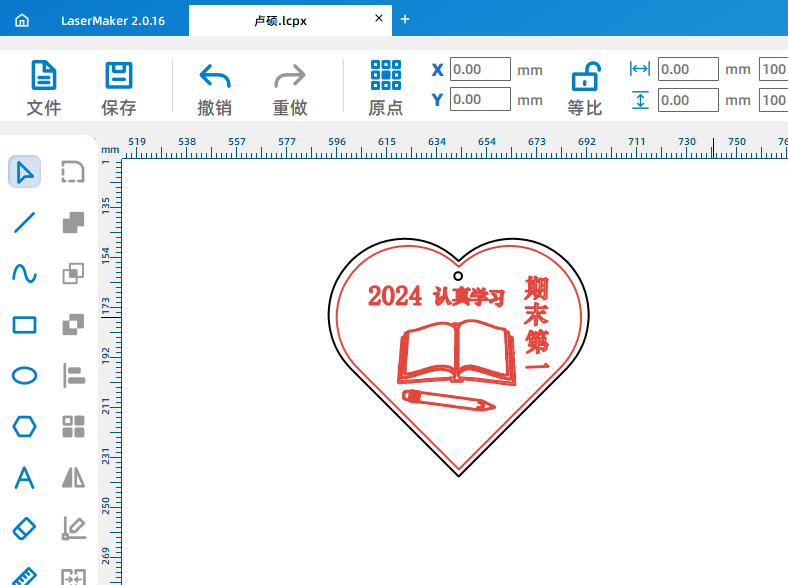The height and width of the screenshot is (585, 788).
Task: Click the mirror flip icon
Action: (x=74, y=477)
